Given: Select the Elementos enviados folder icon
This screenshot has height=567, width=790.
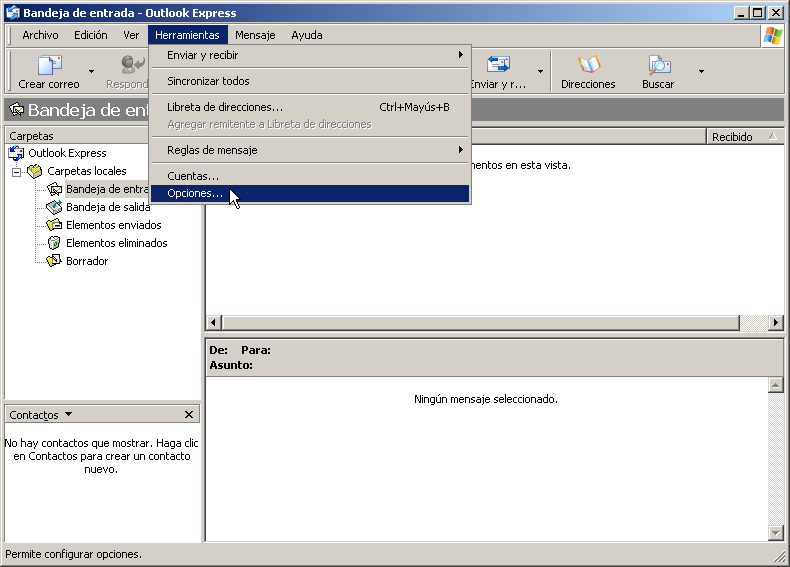Looking at the screenshot, I should pyautogui.click(x=54, y=225).
